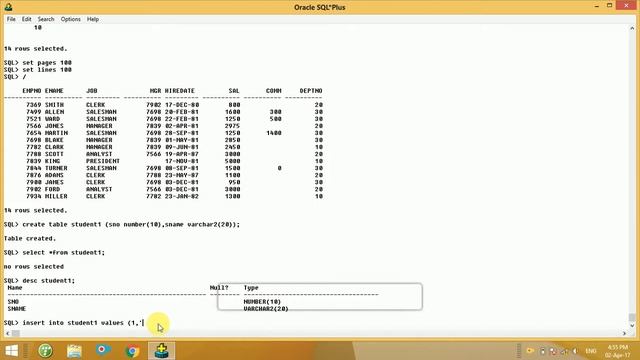Click the SNAME column name
640x360 pixels.
pos(17,309)
